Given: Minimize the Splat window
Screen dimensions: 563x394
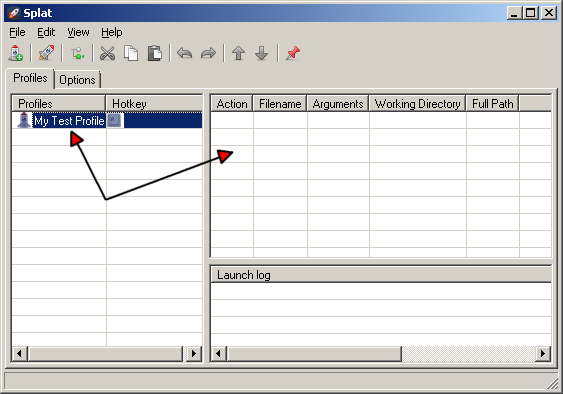Looking at the screenshot, I should (x=514, y=13).
